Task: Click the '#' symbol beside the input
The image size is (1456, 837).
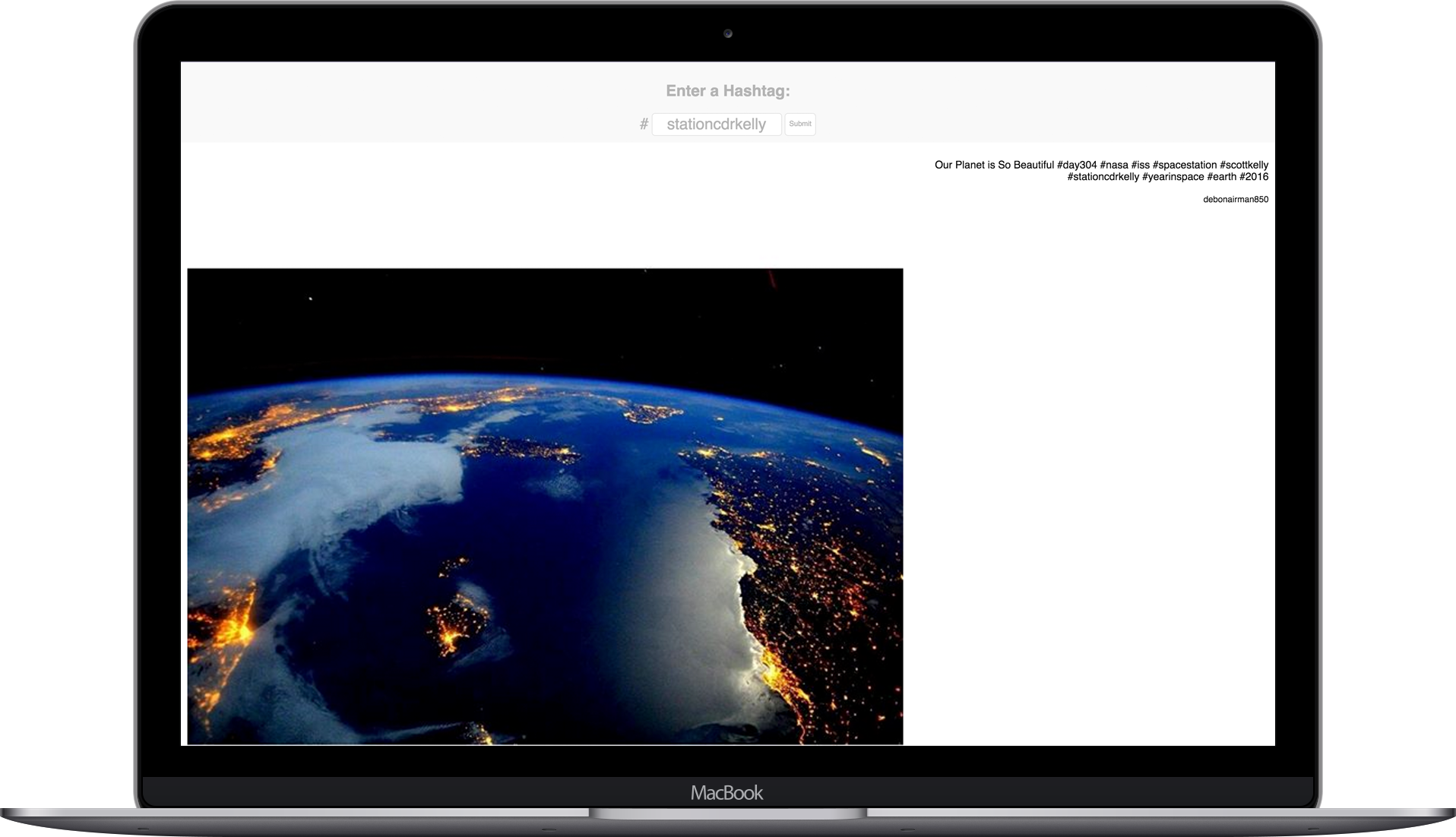Action: pyautogui.click(x=644, y=125)
